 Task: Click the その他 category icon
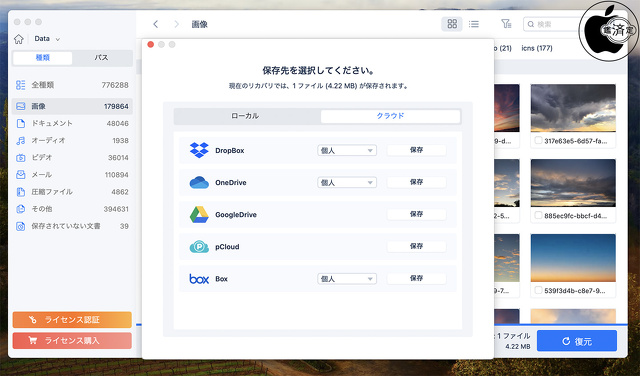20,209
